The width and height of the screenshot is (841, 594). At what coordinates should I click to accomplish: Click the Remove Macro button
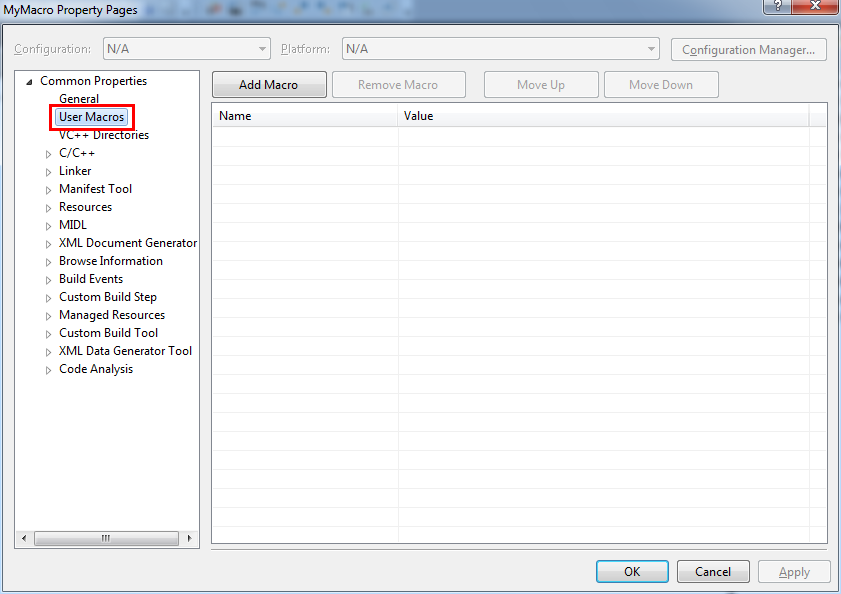click(399, 85)
